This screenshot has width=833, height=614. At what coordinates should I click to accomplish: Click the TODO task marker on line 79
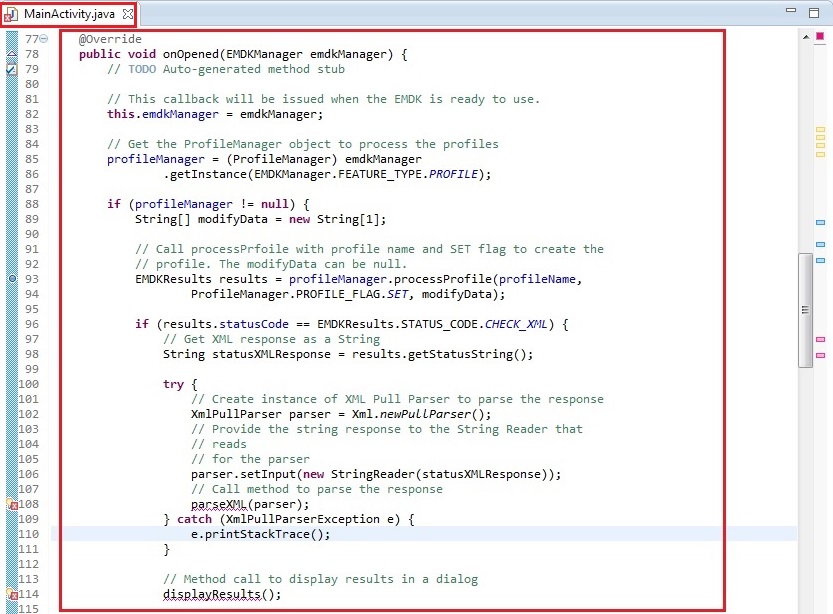[11, 69]
